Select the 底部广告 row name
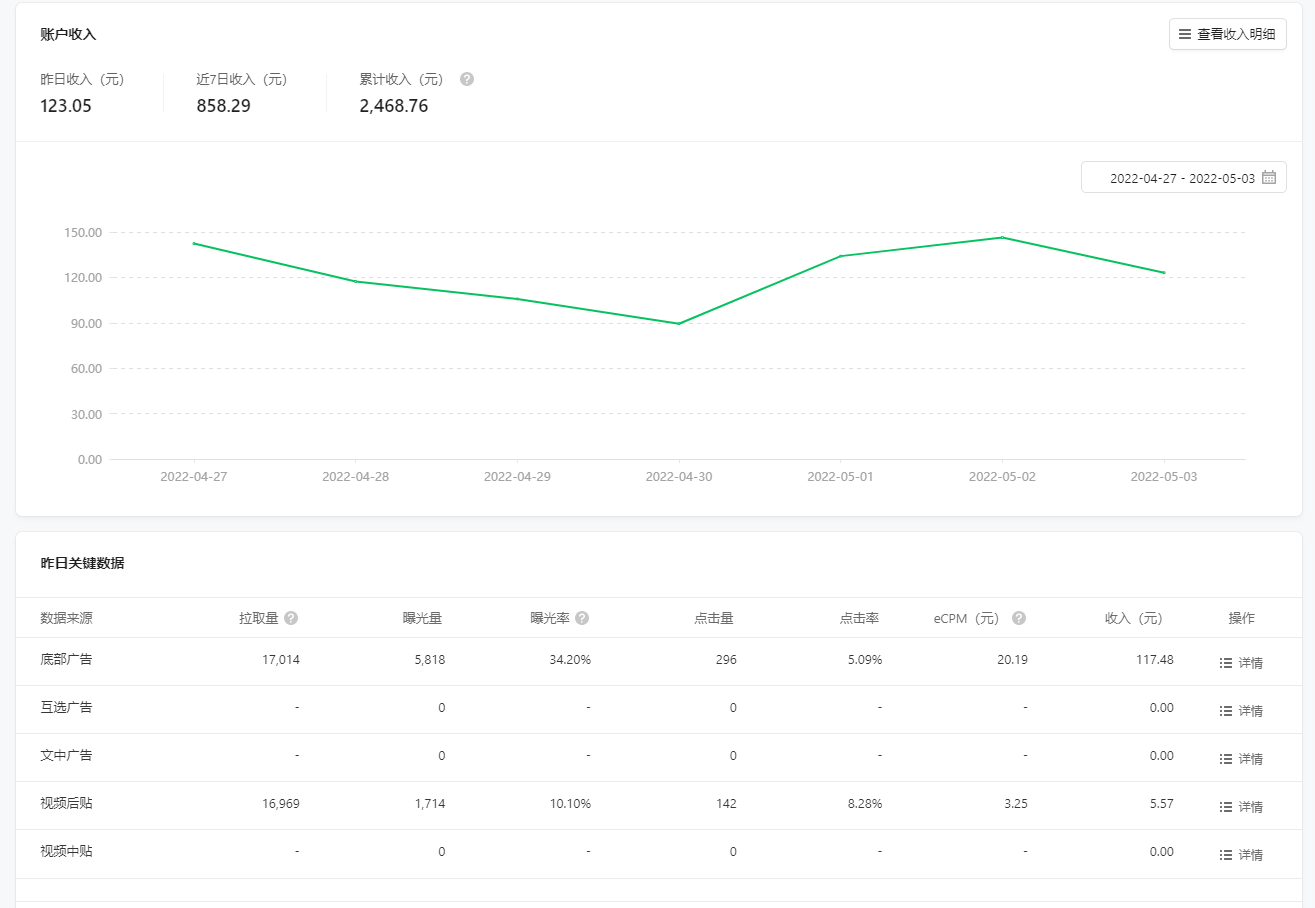The image size is (1315, 908). pyautogui.click(x=66, y=660)
